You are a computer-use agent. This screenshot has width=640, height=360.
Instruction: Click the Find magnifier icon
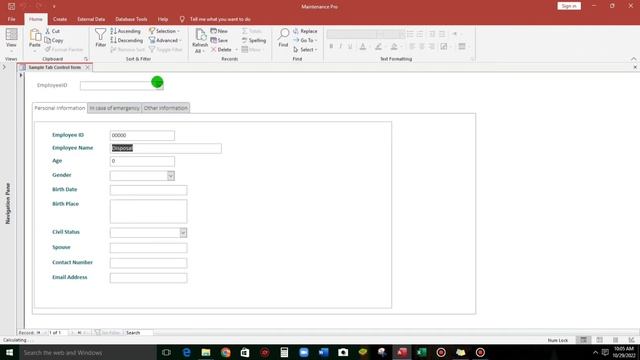coord(283,34)
